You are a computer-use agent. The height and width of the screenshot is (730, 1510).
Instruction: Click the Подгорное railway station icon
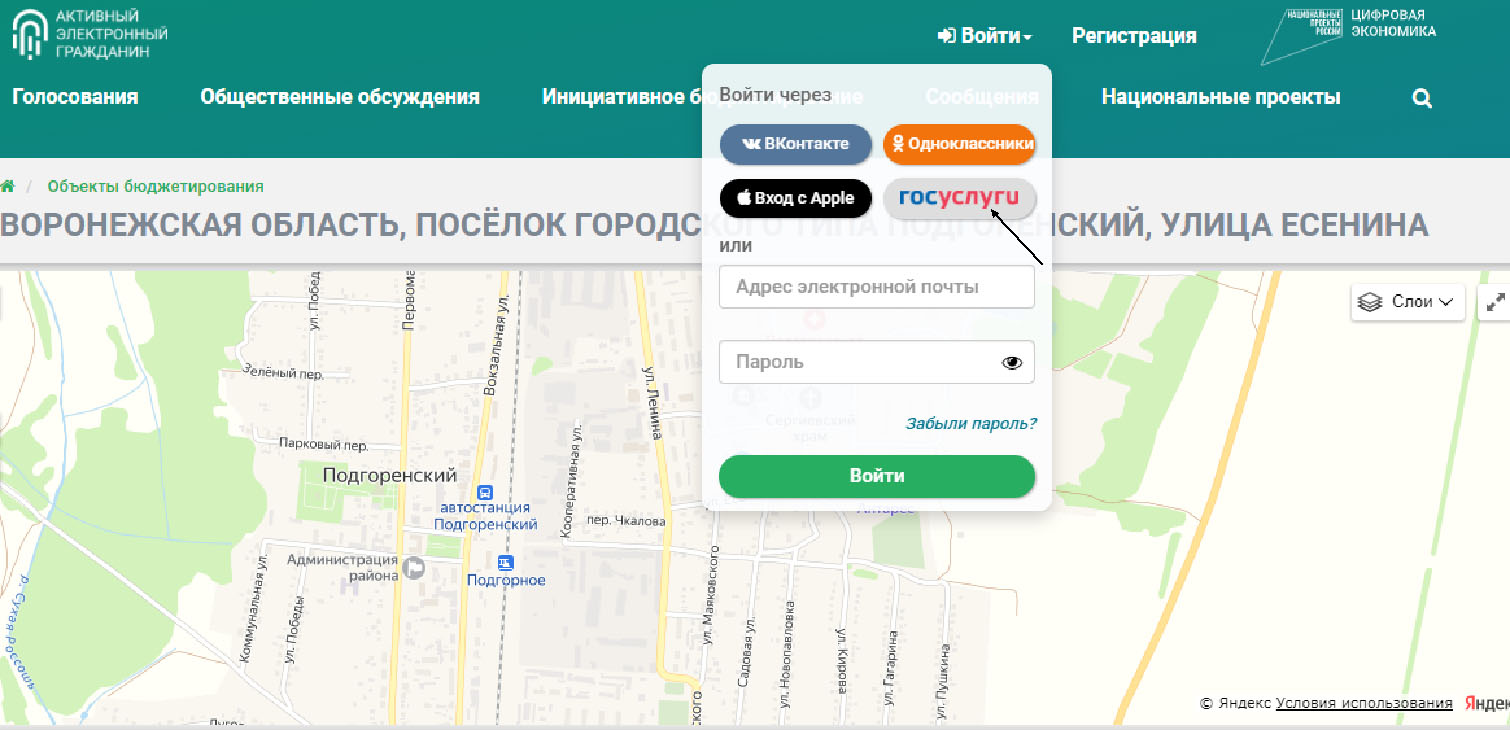[506, 562]
